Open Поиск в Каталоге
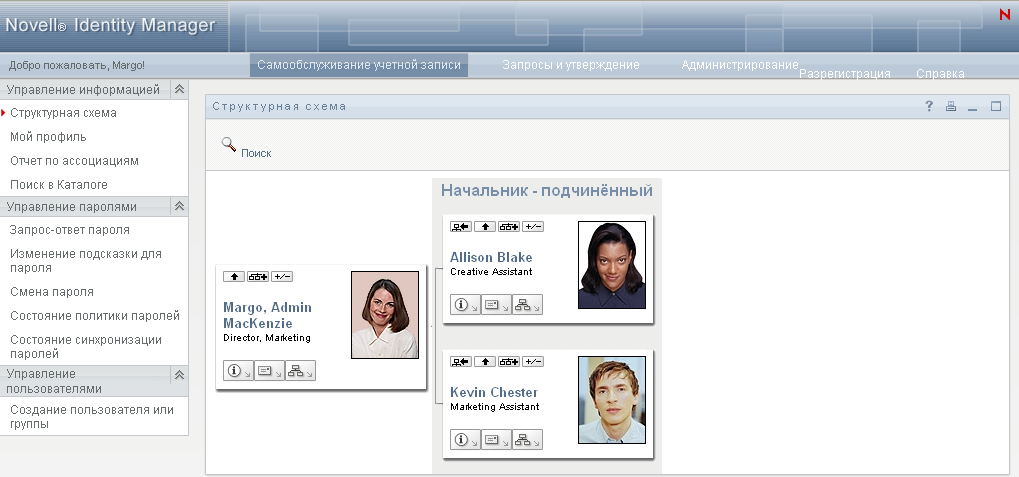 click(58, 185)
